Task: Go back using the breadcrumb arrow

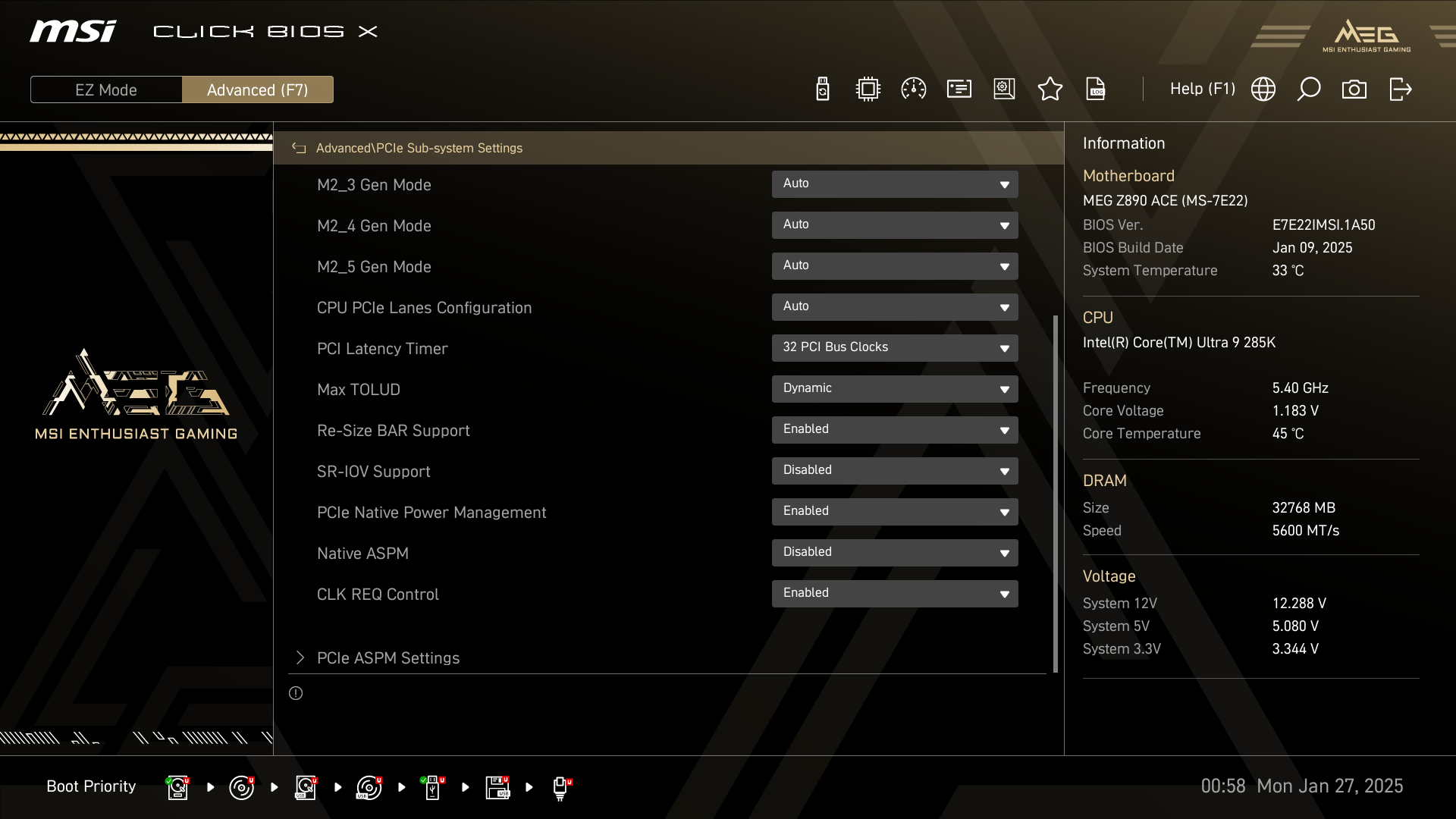Action: [299, 149]
